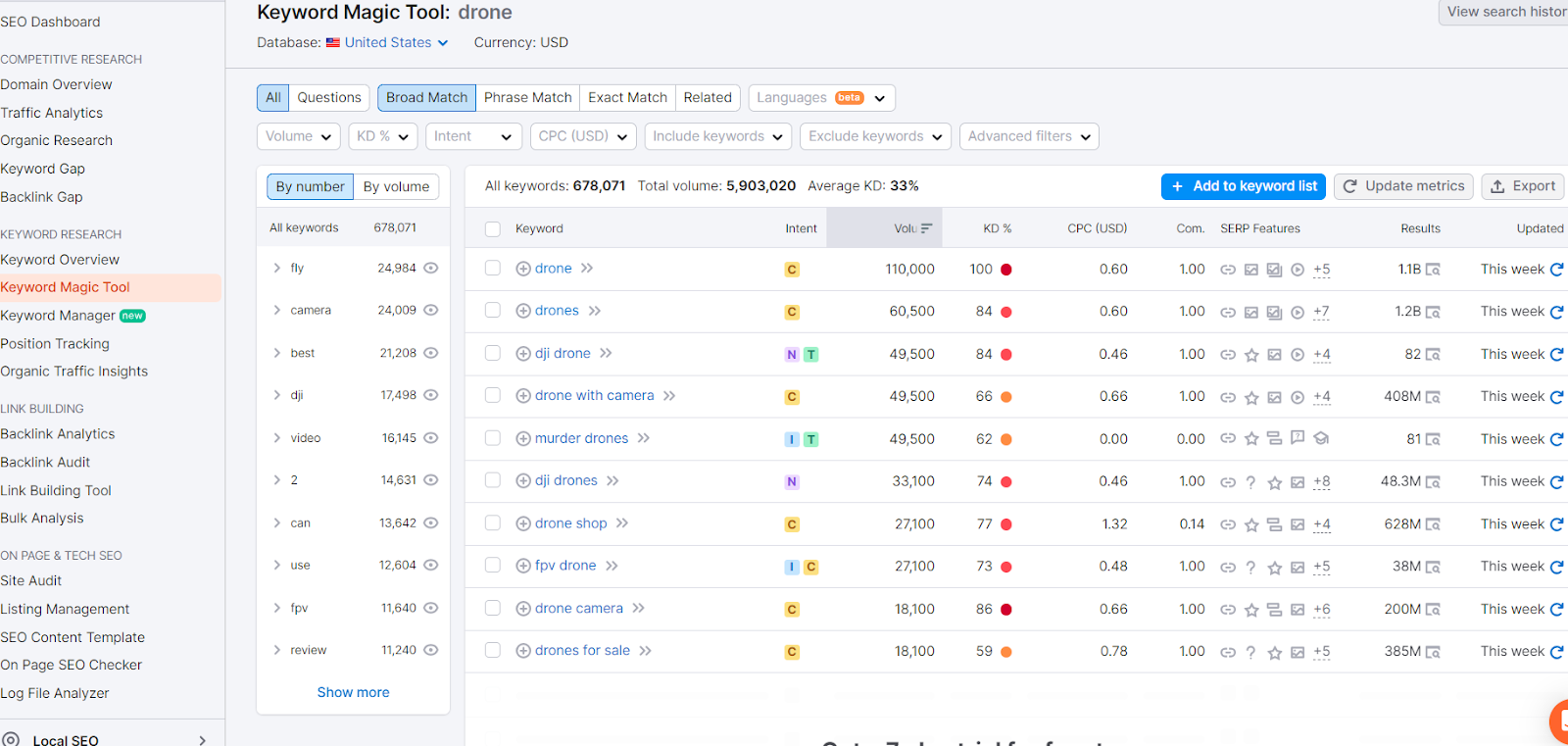The width and height of the screenshot is (1568, 746).
Task: Open SERP snapshot icon for dji drone results
Action: pos(1433,354)
